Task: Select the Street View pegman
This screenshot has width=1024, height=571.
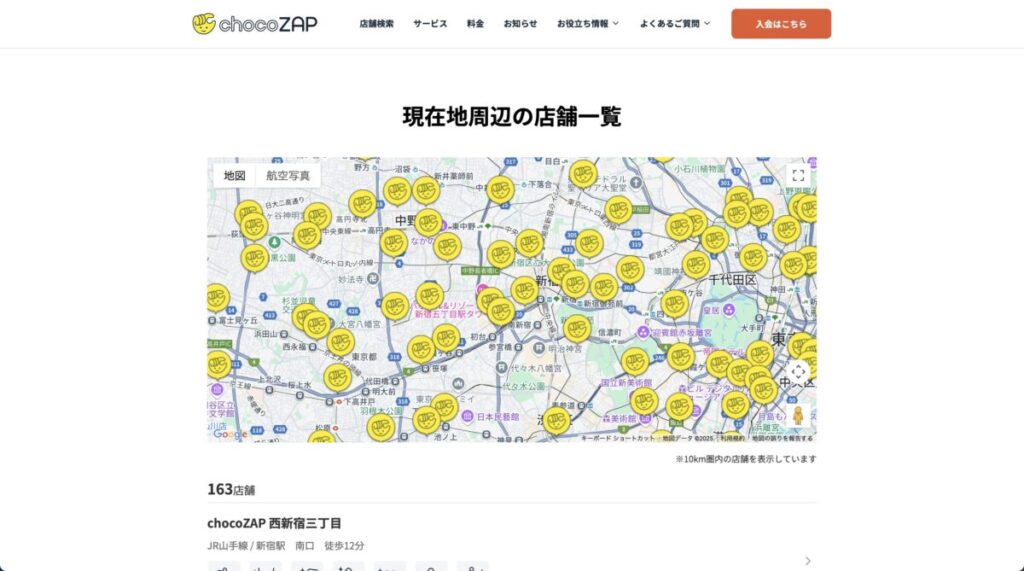Action: (x=798, y=415)
